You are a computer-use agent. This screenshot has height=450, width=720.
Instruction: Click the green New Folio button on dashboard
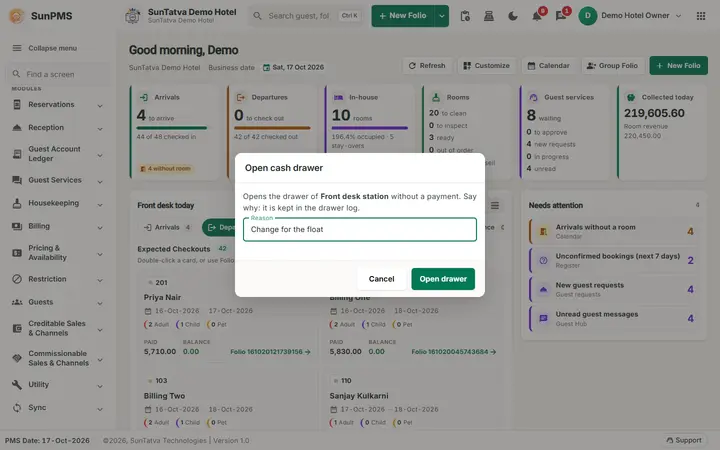pyautogui.click(x=678, y=66)
